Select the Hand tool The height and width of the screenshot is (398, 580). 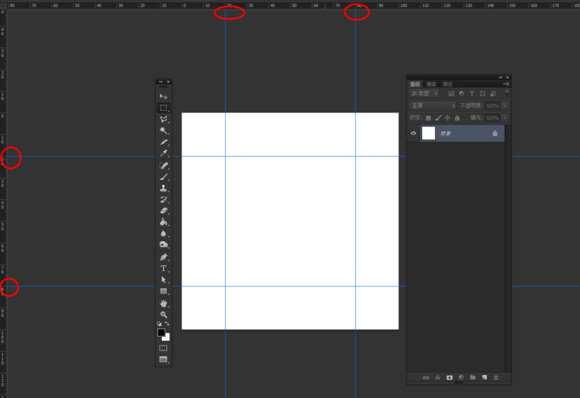click(x=163, y=303)
